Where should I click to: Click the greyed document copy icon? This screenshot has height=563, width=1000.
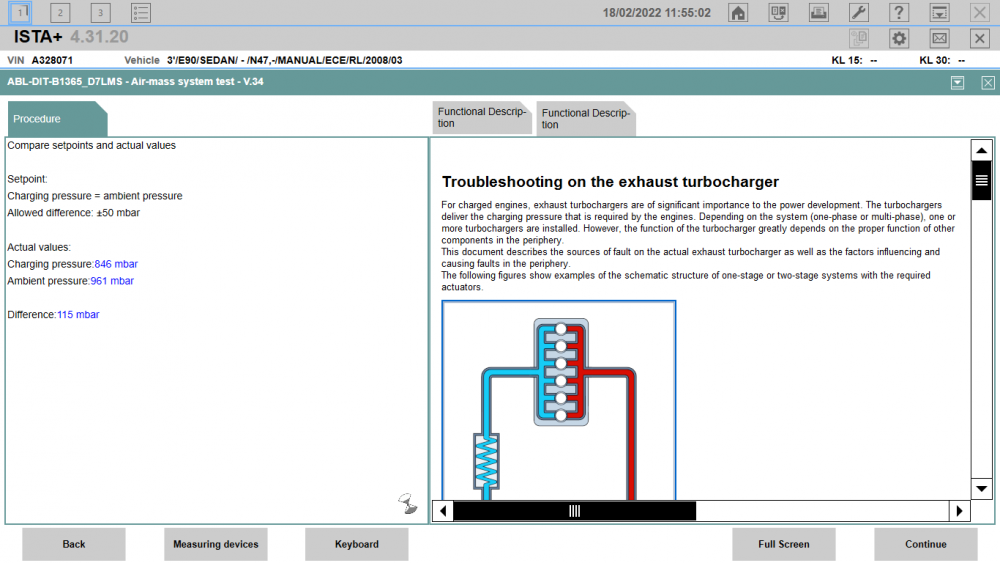(x=858, y=38)
